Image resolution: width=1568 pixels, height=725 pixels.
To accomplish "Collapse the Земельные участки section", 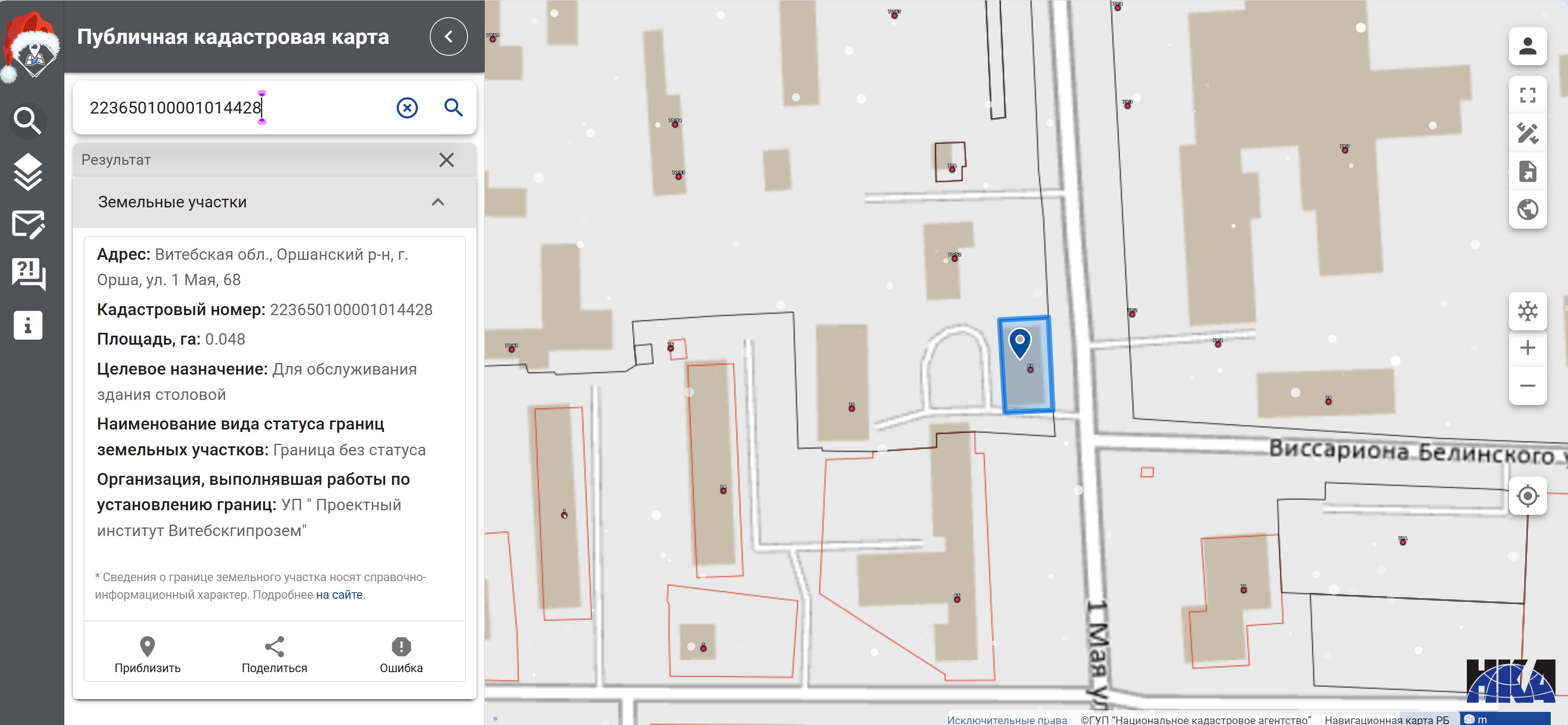I will tap(438, 202).
